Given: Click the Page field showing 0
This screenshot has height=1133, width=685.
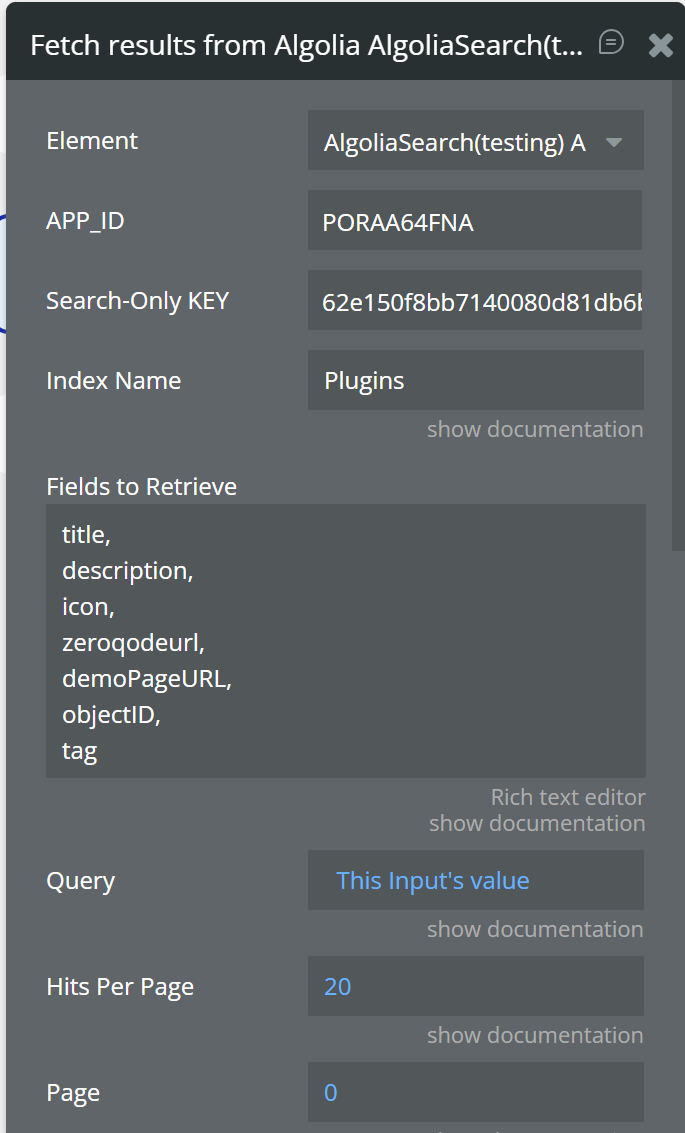Looking at the screenshot, I should [x=474, y=1092].
